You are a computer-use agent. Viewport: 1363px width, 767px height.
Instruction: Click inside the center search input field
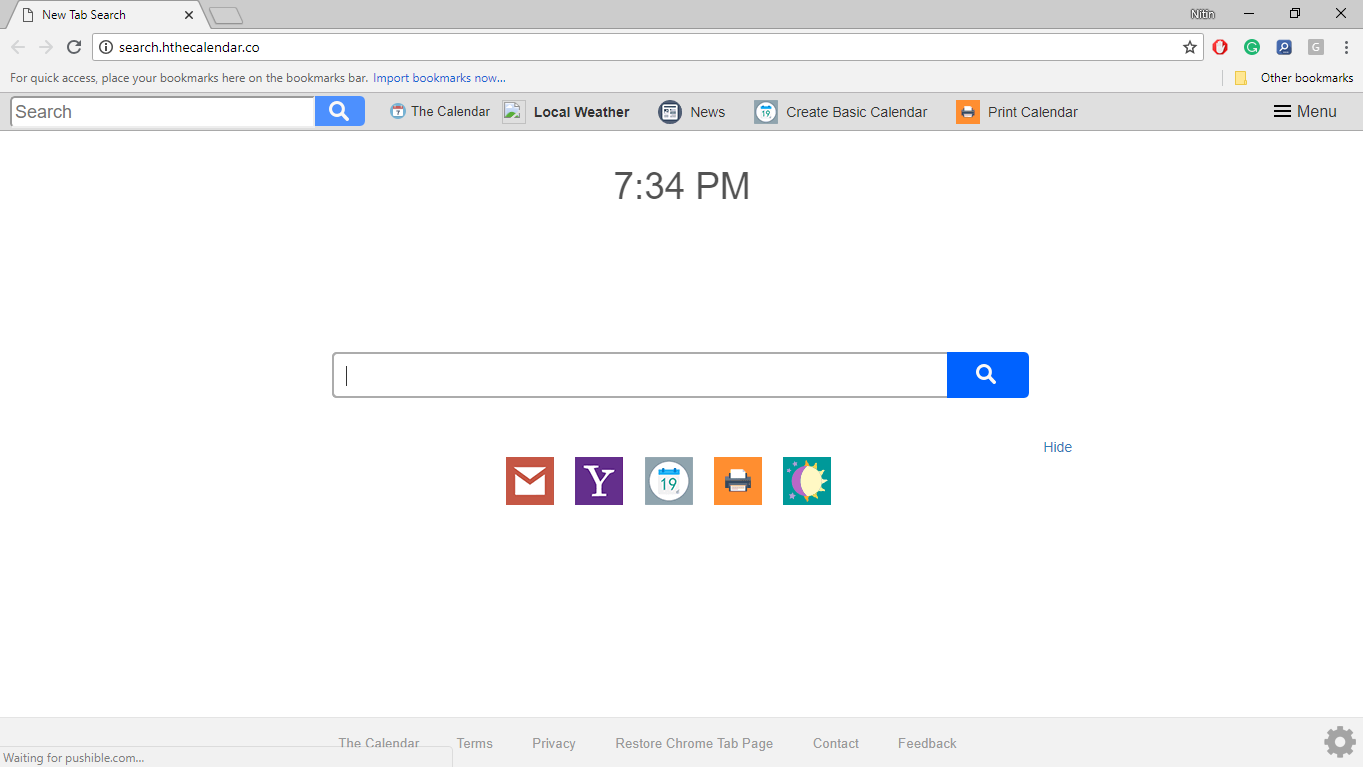(640, 374)
